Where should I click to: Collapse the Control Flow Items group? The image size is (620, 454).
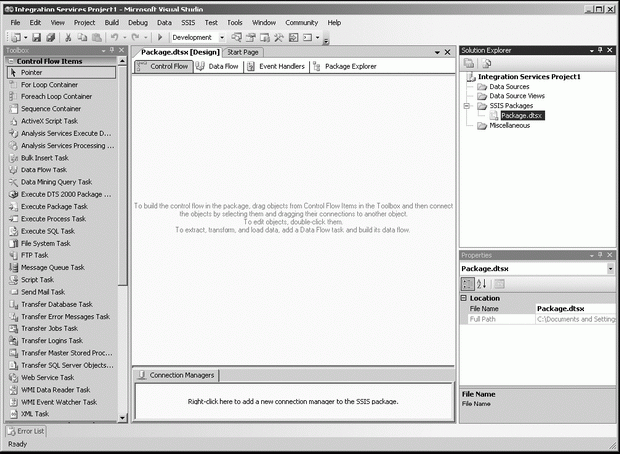11,61
